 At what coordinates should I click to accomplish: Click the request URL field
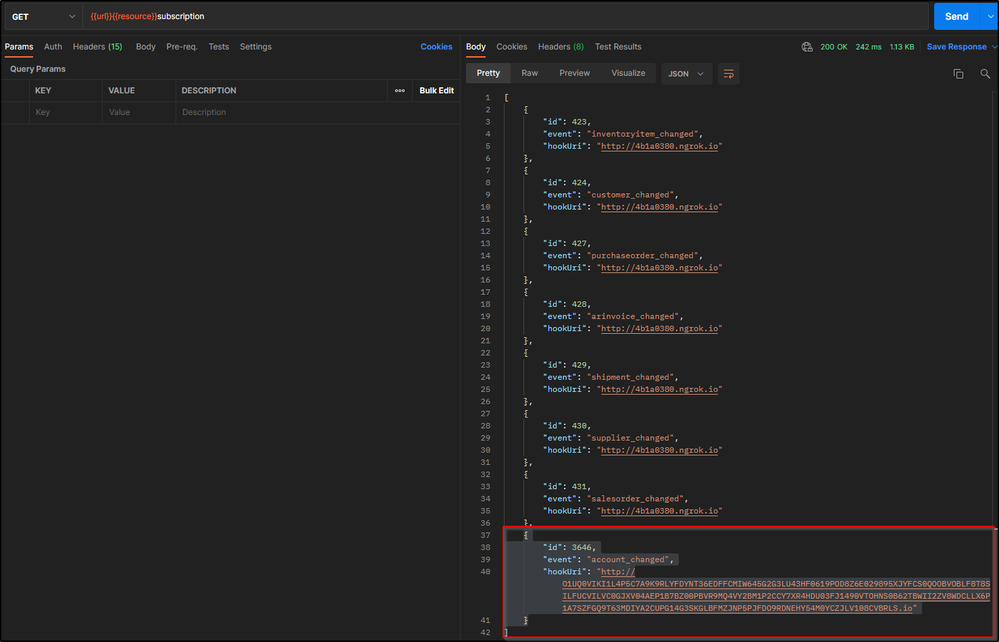(500, 16)
